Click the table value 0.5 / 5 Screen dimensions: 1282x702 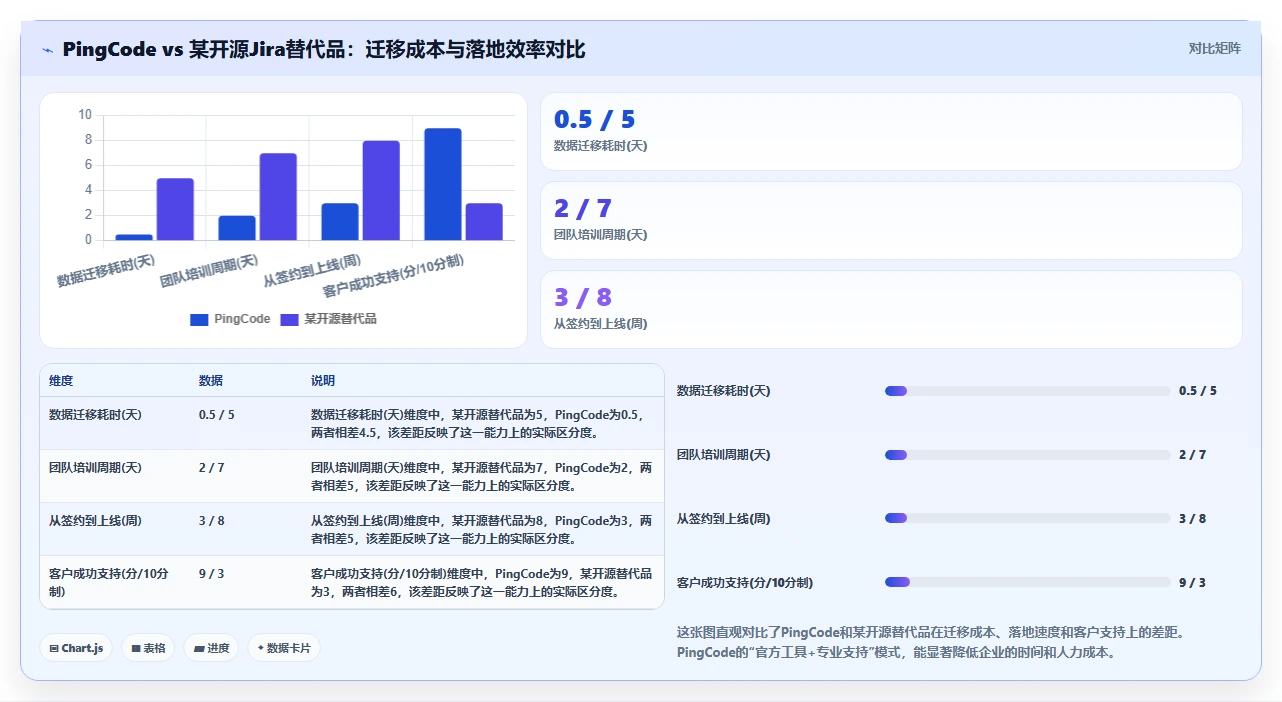point(217,414)
